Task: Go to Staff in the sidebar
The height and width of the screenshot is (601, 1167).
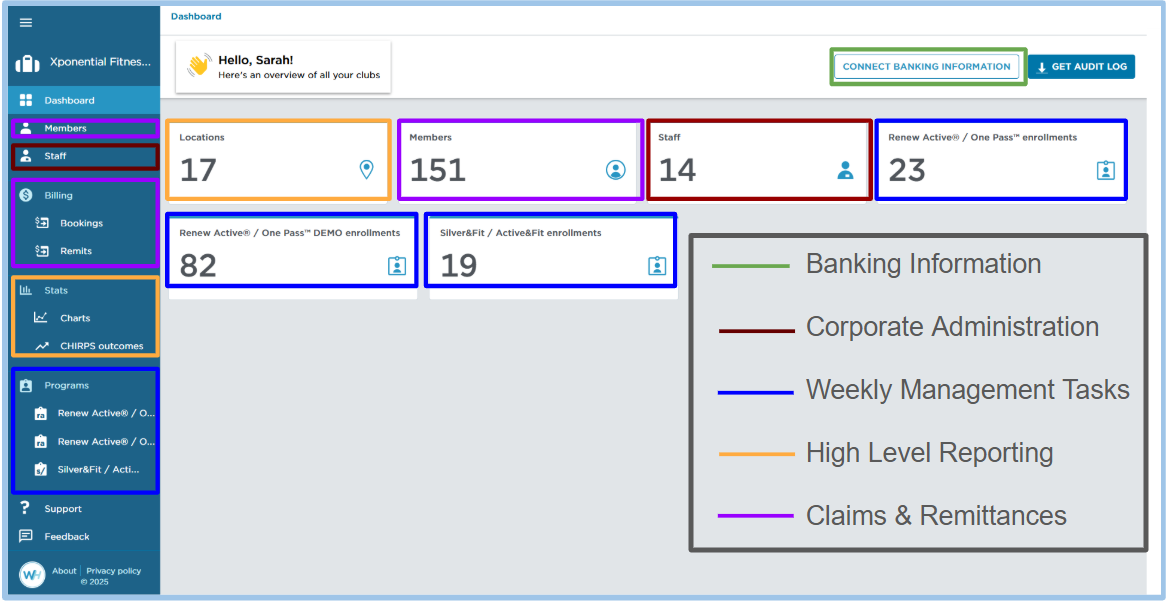Action: [55, 156]
